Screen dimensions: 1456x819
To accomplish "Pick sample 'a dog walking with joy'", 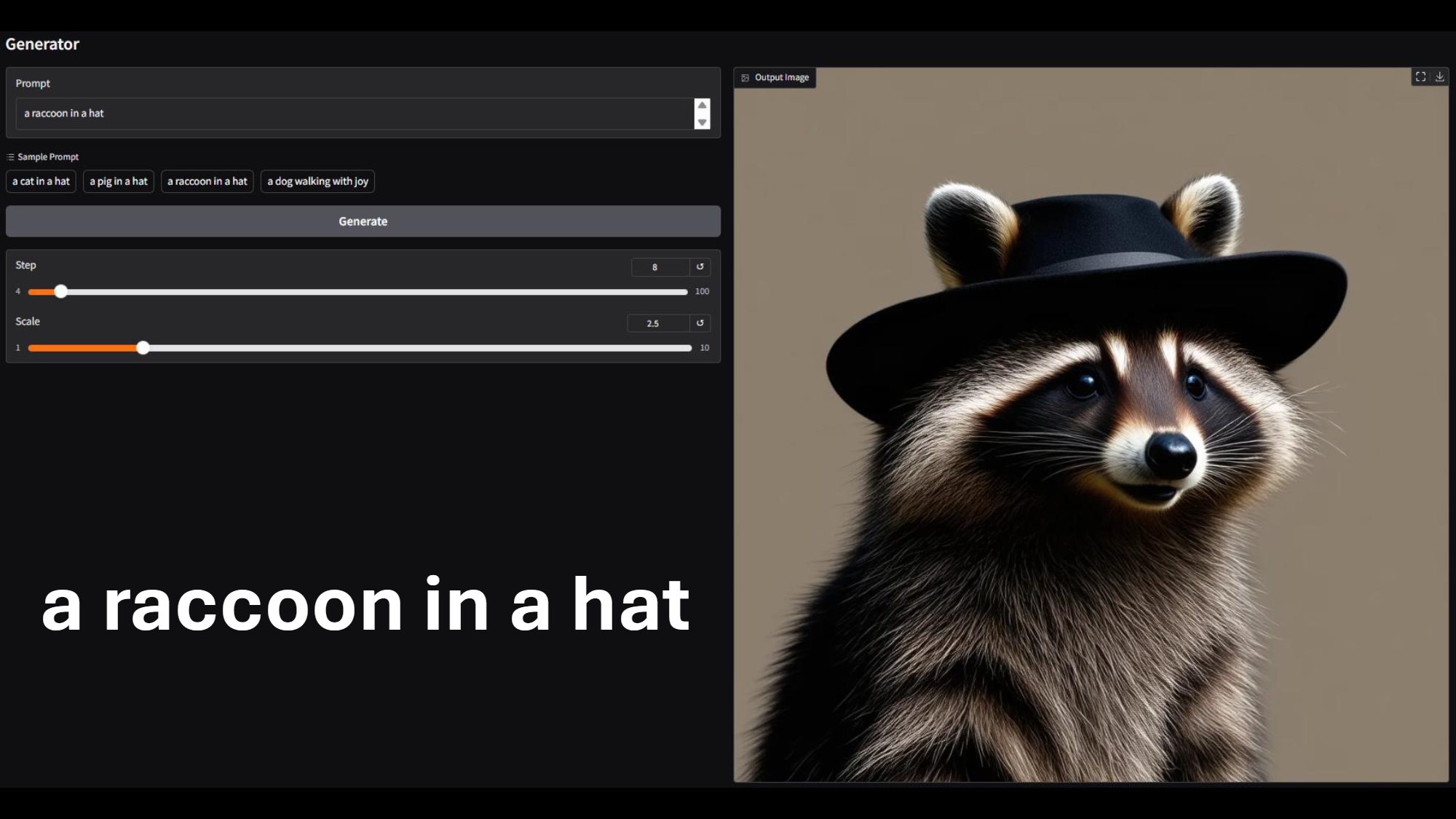I will (x=317, y=181).
